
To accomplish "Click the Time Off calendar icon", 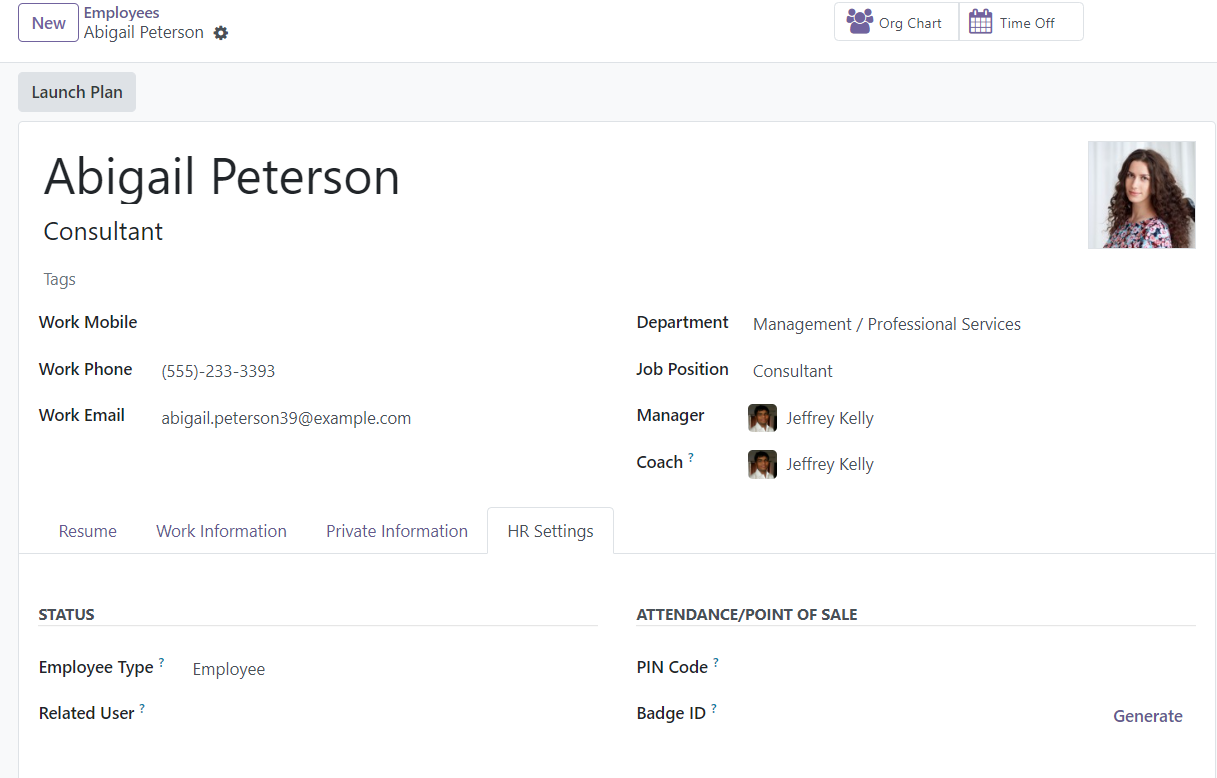I will pyautogui.click(x=980, y=22).
